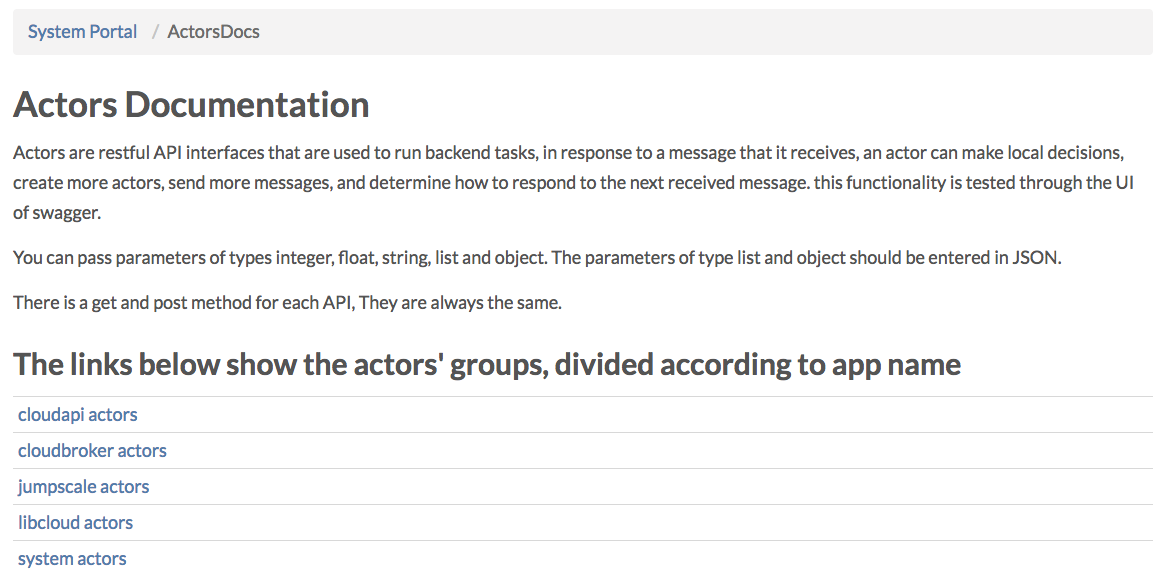Navigate to system actors link

click(x=72, y=559)
